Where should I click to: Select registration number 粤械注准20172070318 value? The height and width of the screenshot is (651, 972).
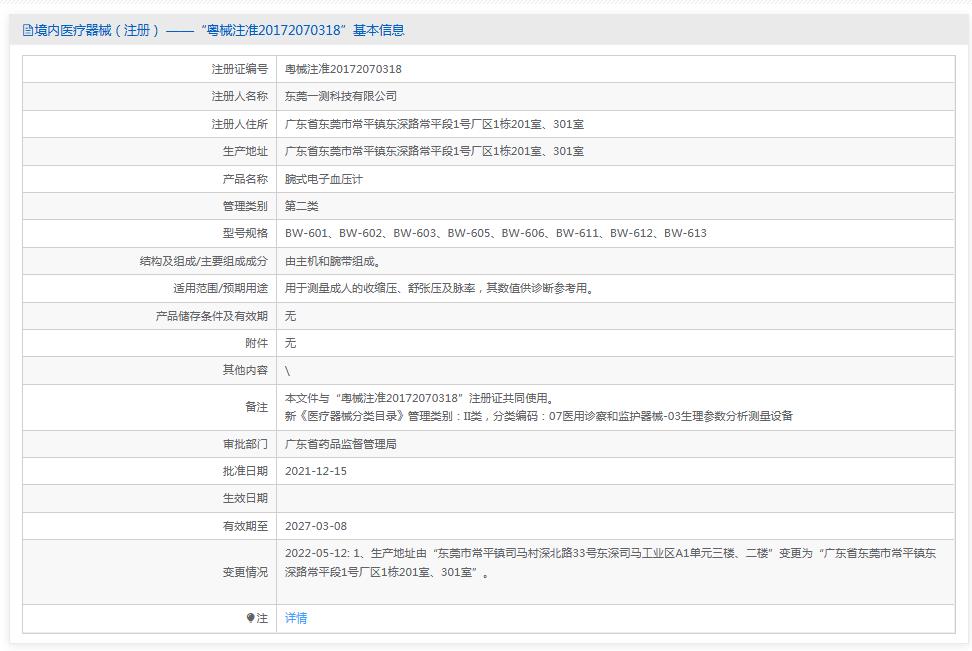tap(343, 69)
